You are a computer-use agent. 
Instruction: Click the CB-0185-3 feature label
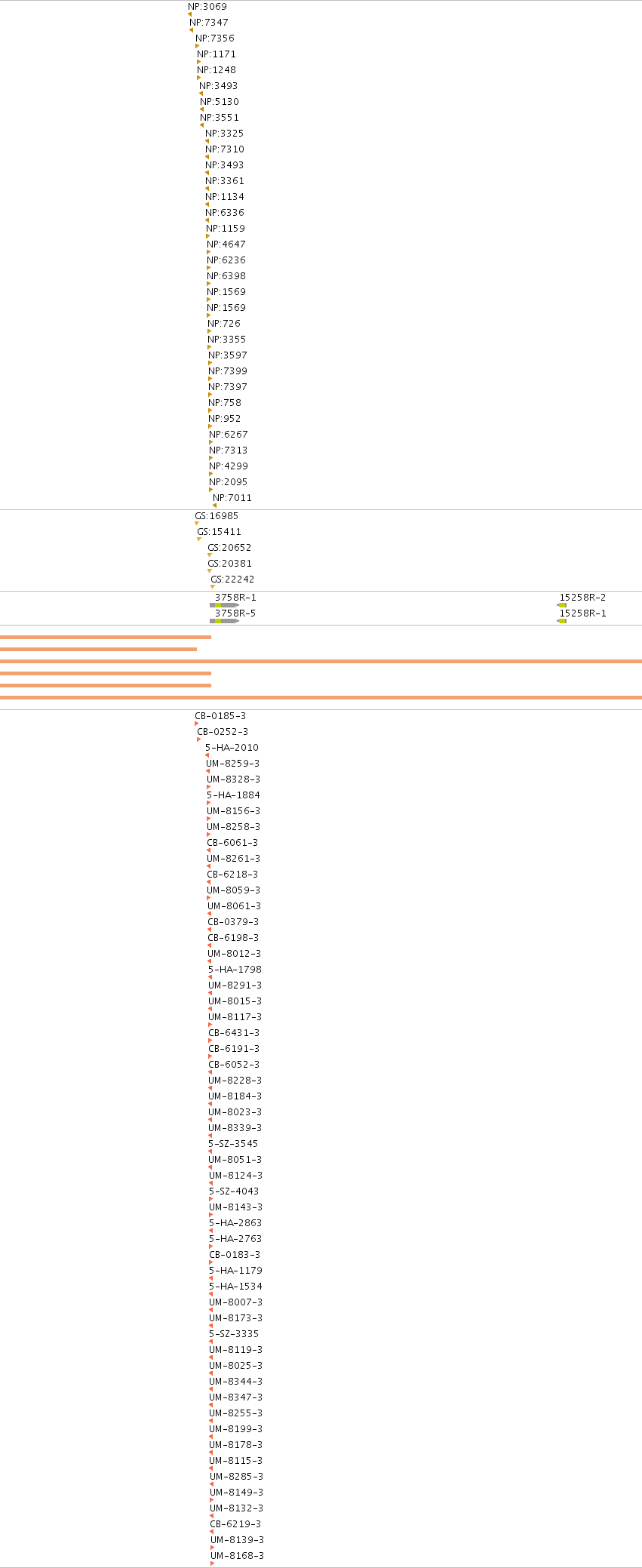point(220,716)
